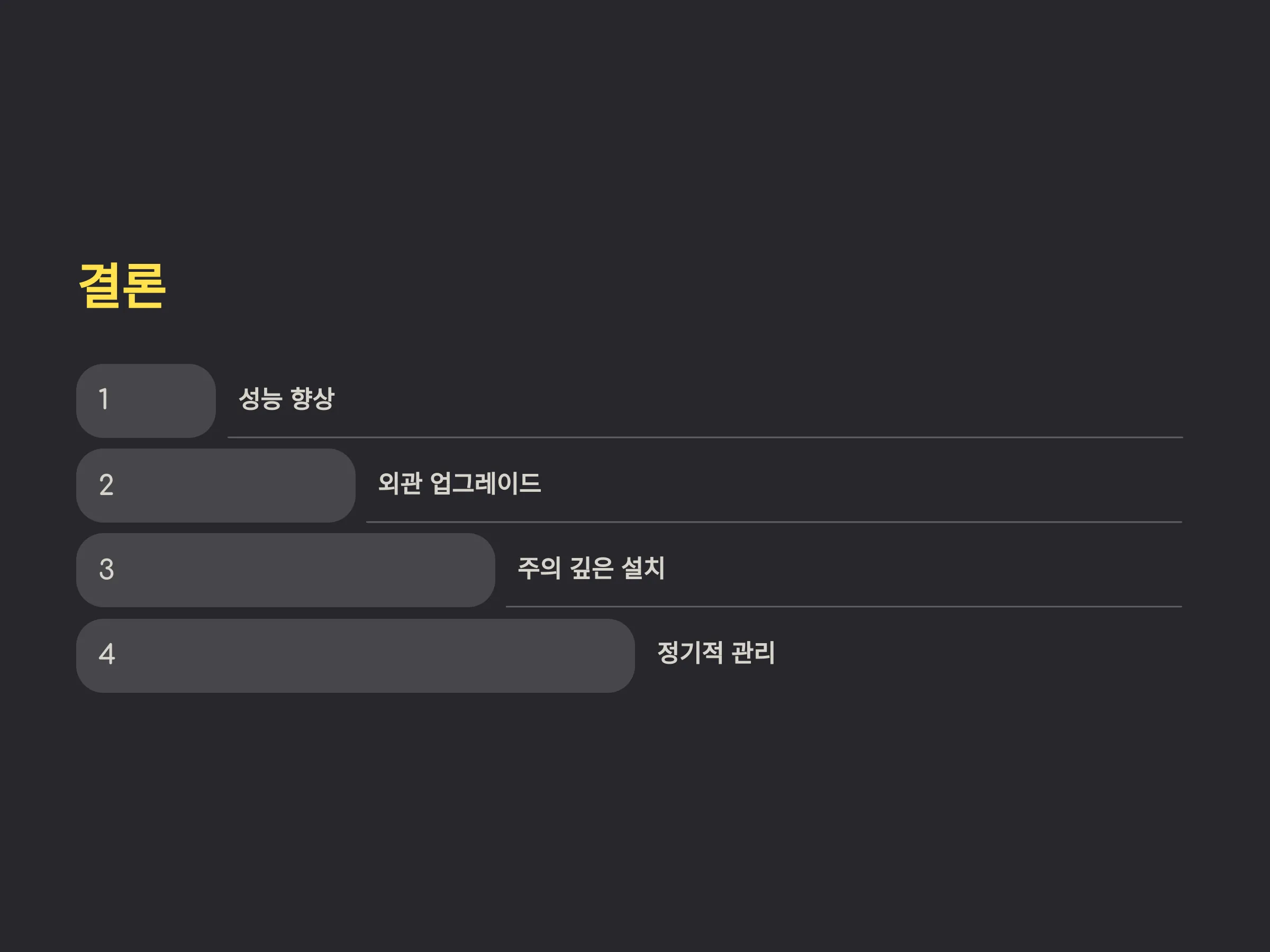Click the word 업그레이드 in second item
Screen dimensions: 1270x952
(485, 483)
